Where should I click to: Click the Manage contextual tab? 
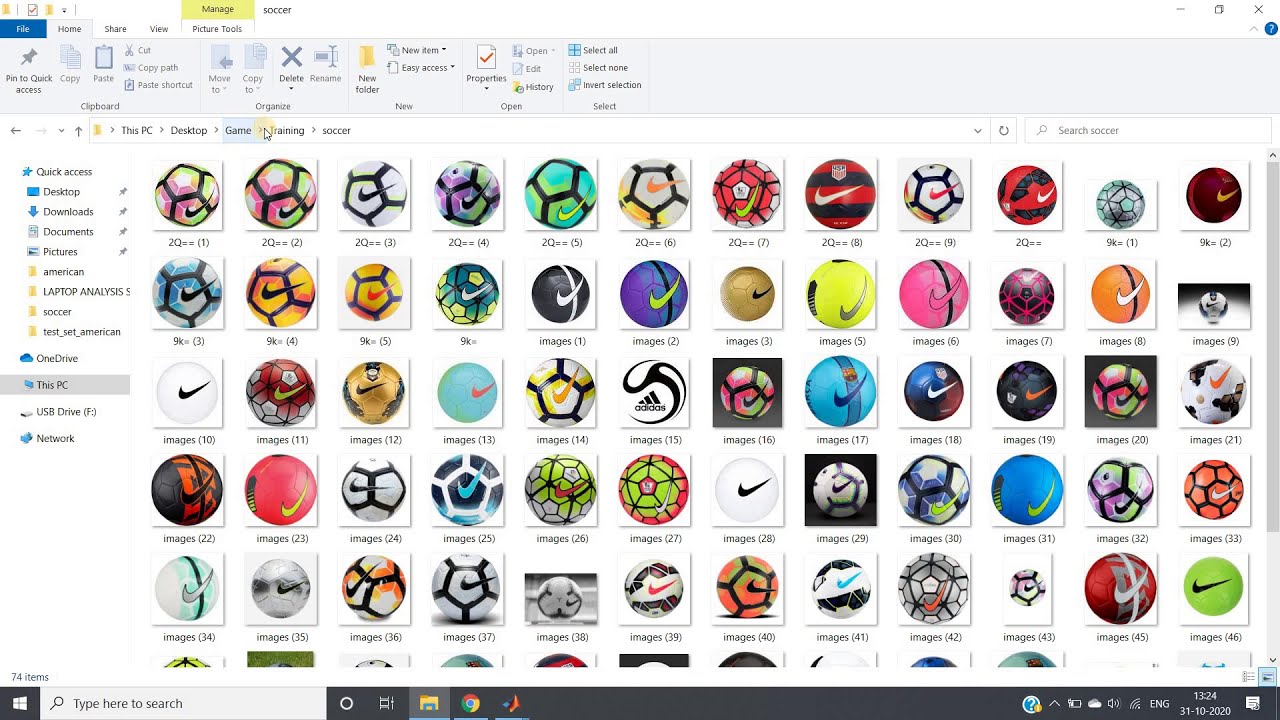click(x=217, y=9)
